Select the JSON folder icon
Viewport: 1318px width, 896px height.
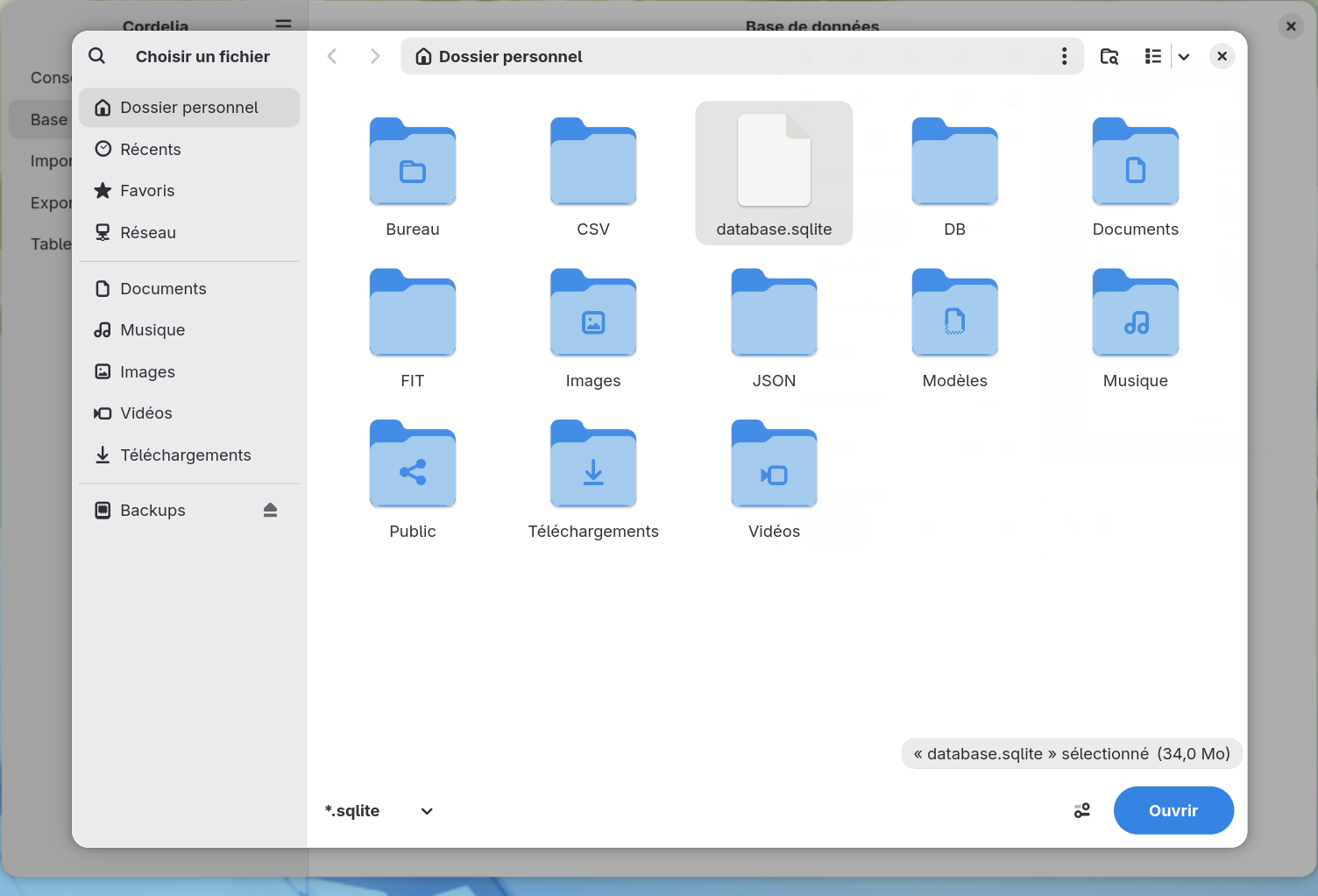[x=774, y=313]
